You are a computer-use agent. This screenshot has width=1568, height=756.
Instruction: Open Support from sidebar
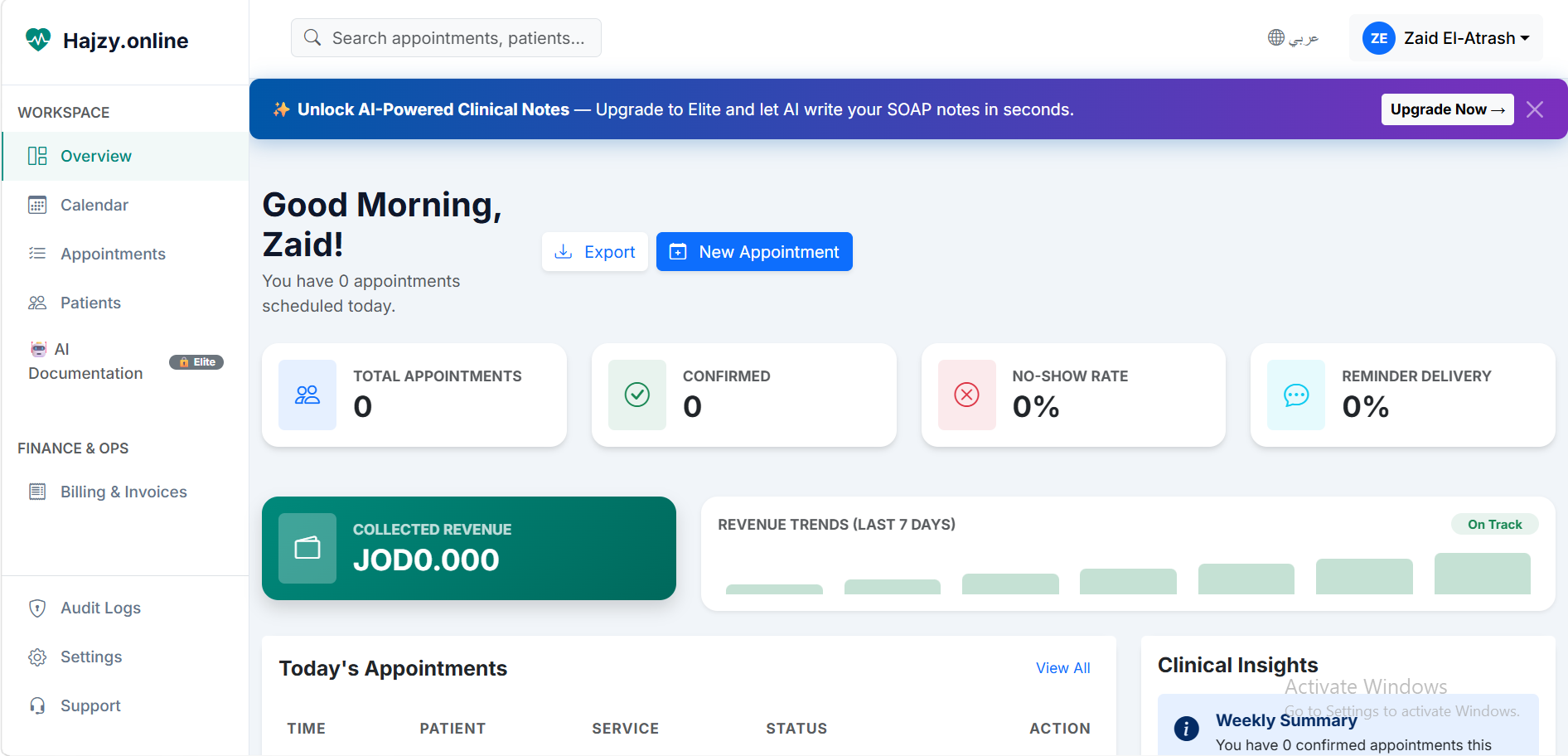125,705
